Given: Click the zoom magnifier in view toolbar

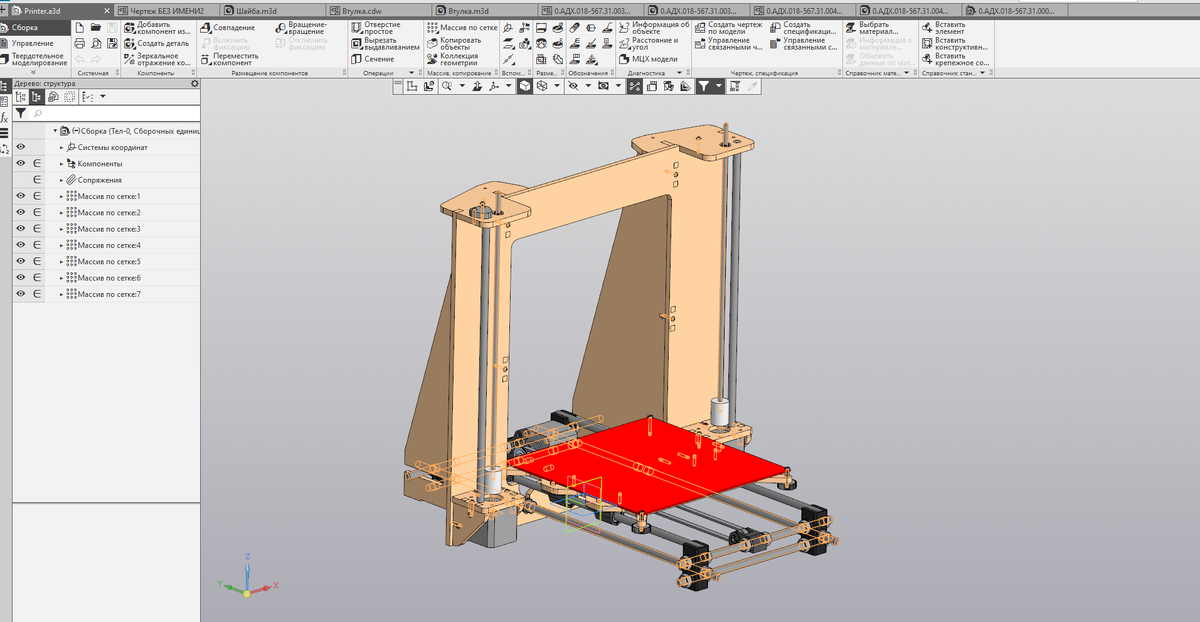Looking at the screenshot, I should (448, 87).
